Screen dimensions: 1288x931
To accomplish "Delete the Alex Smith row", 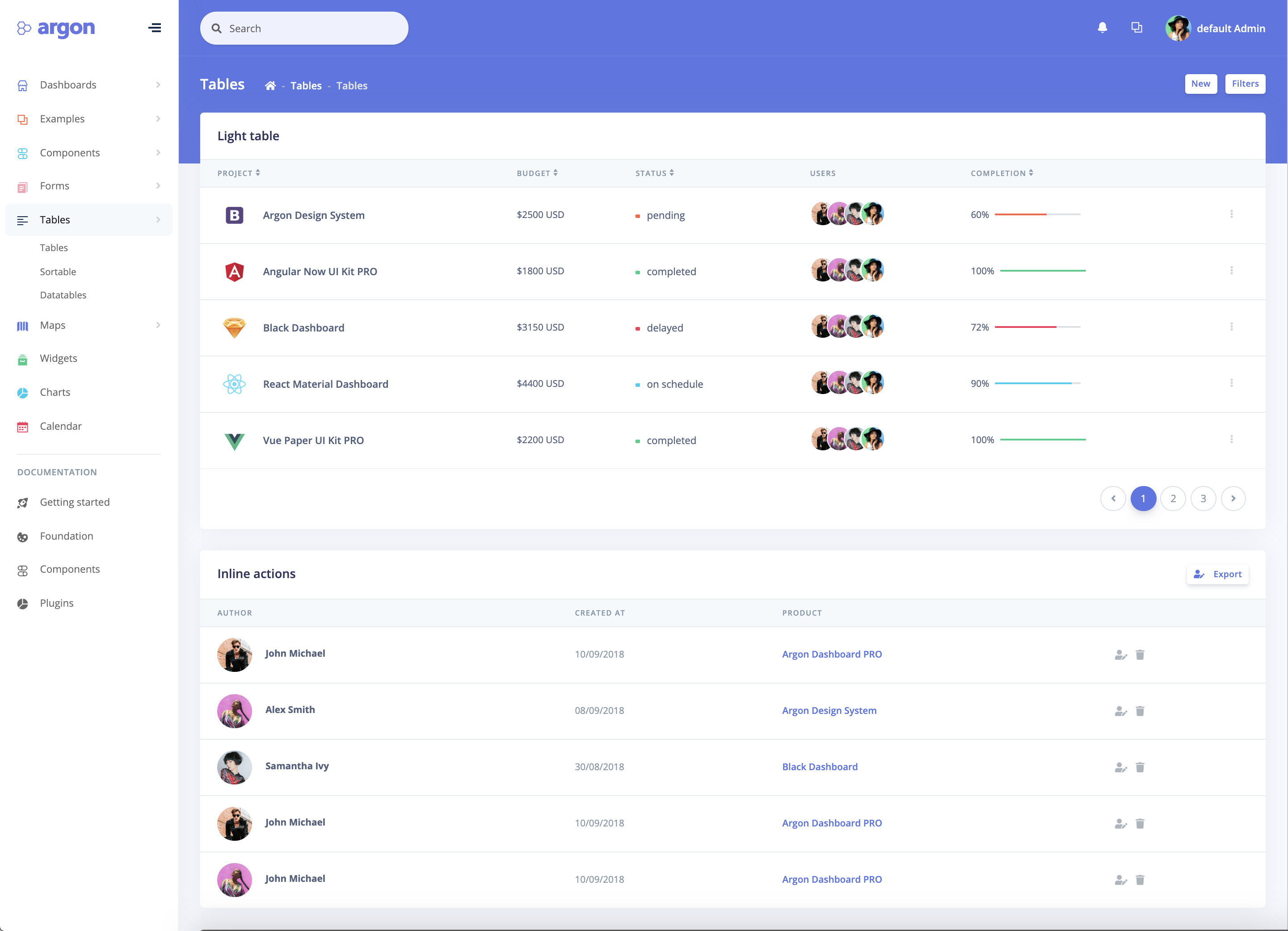I will tap(1140, 711).
